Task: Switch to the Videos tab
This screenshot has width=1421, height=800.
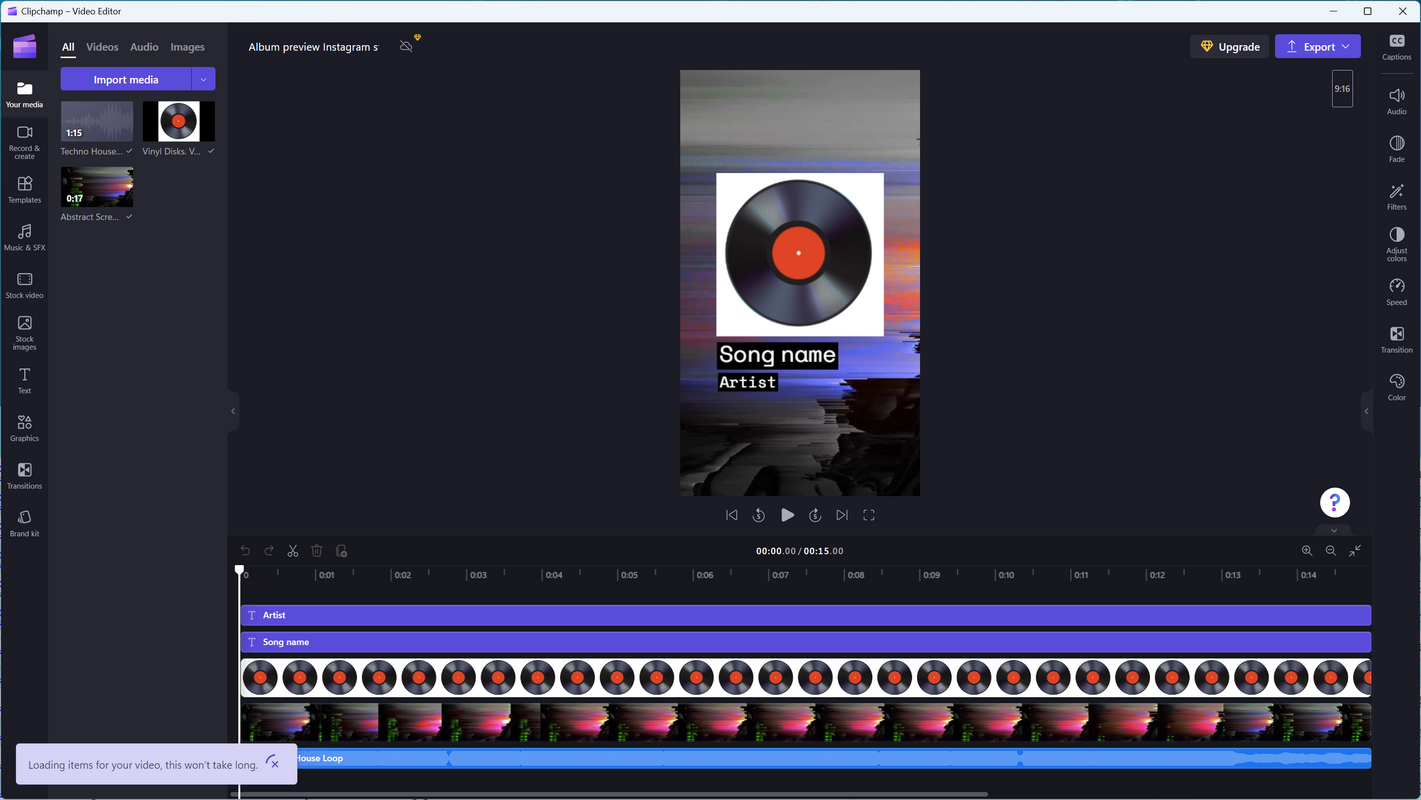Action: [102, 47]
